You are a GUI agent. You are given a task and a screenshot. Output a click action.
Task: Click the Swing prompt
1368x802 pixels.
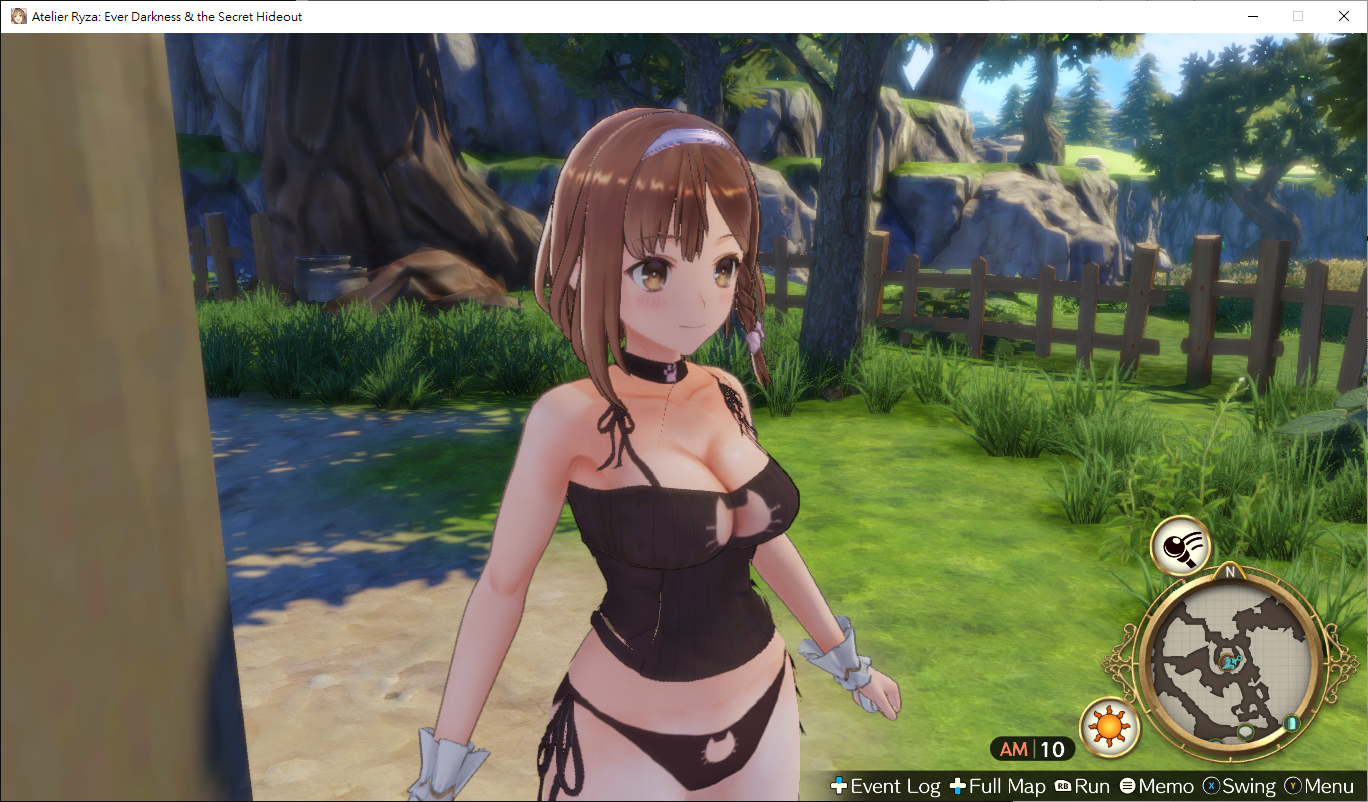click(1239, 787)
